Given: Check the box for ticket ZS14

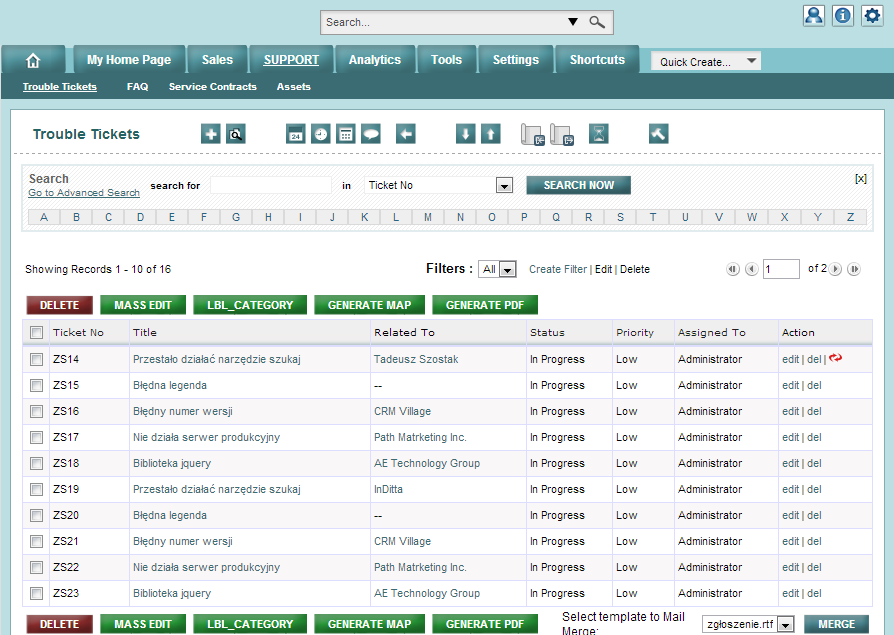Looking at the screenshot, I should tap(36, 359).
